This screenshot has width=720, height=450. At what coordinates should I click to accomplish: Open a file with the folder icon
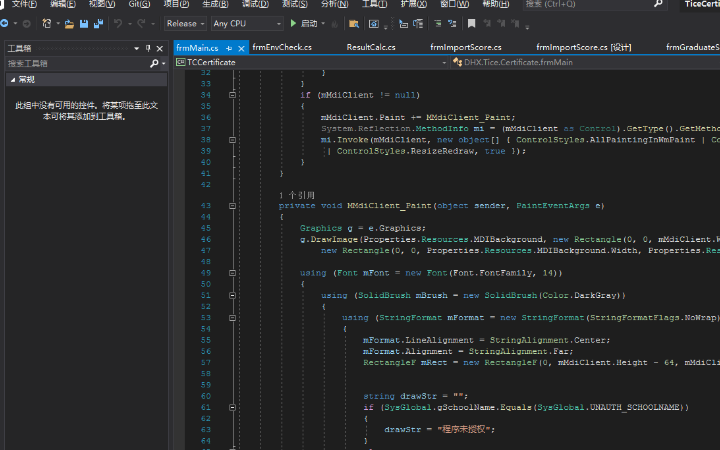(69, 24)
